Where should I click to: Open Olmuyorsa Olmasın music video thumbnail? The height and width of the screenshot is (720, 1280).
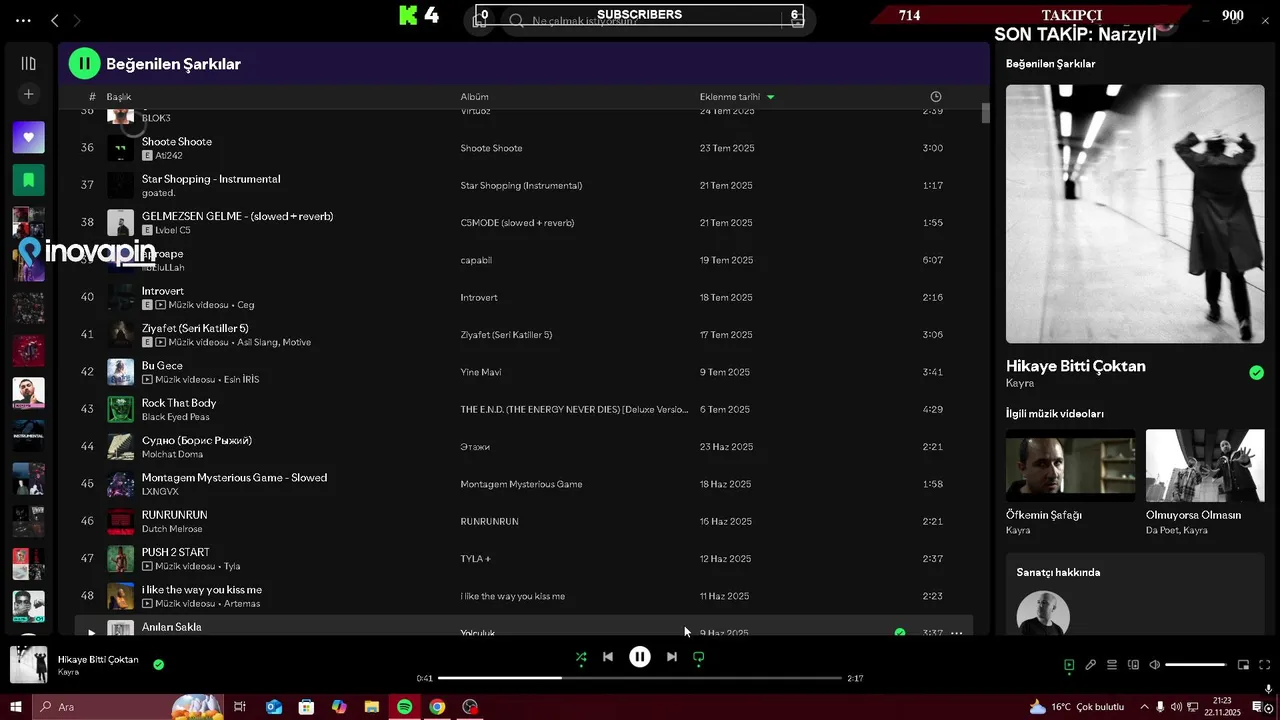1205,465
